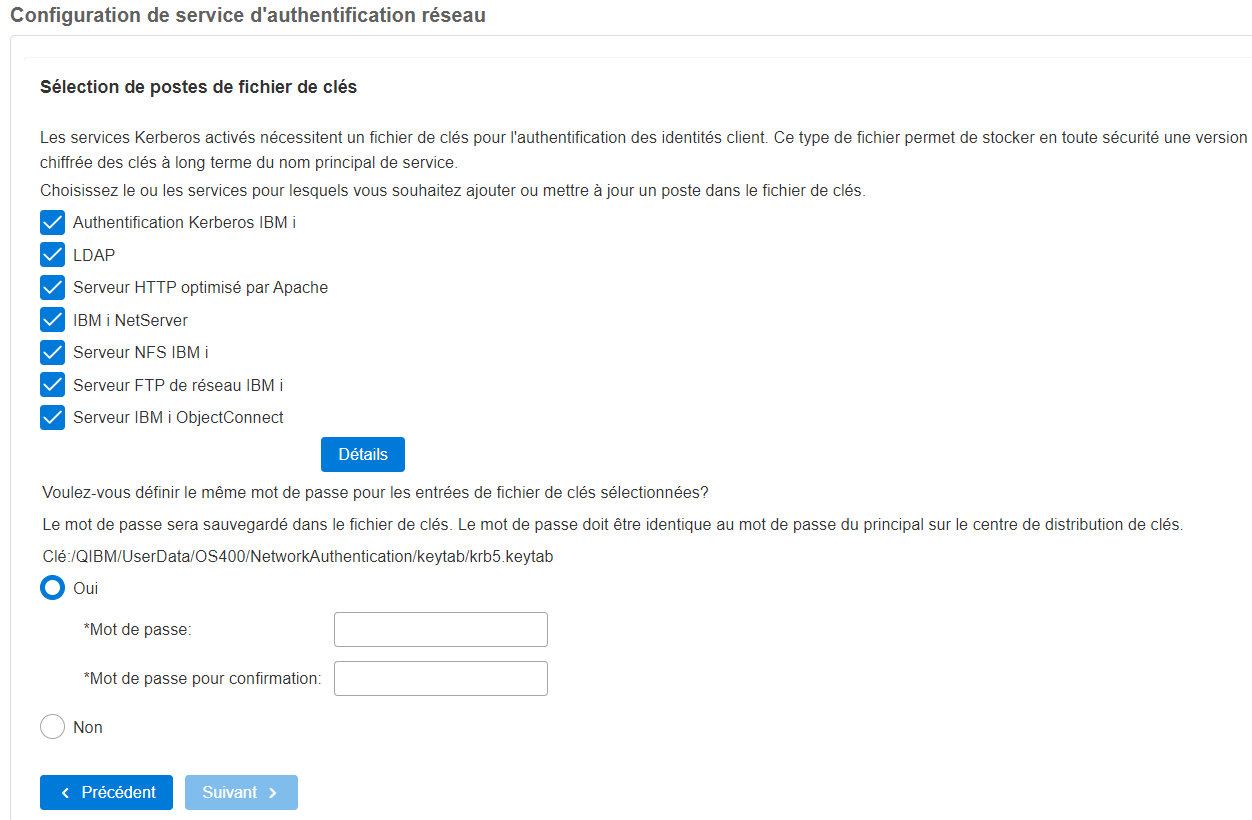Select the Oui radio button
1252x820 pixels.
[53, 588]
